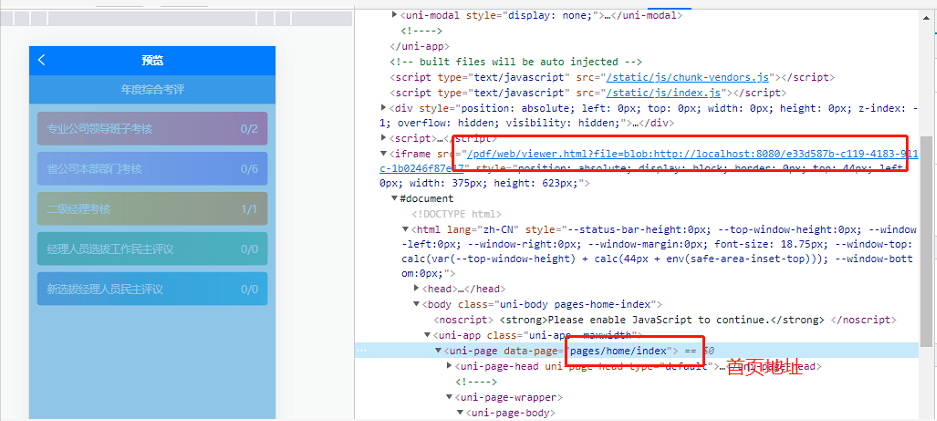Open 专业公司领导班子考核 card
Screen dimensions: 937x421
(x=152, y=128)
